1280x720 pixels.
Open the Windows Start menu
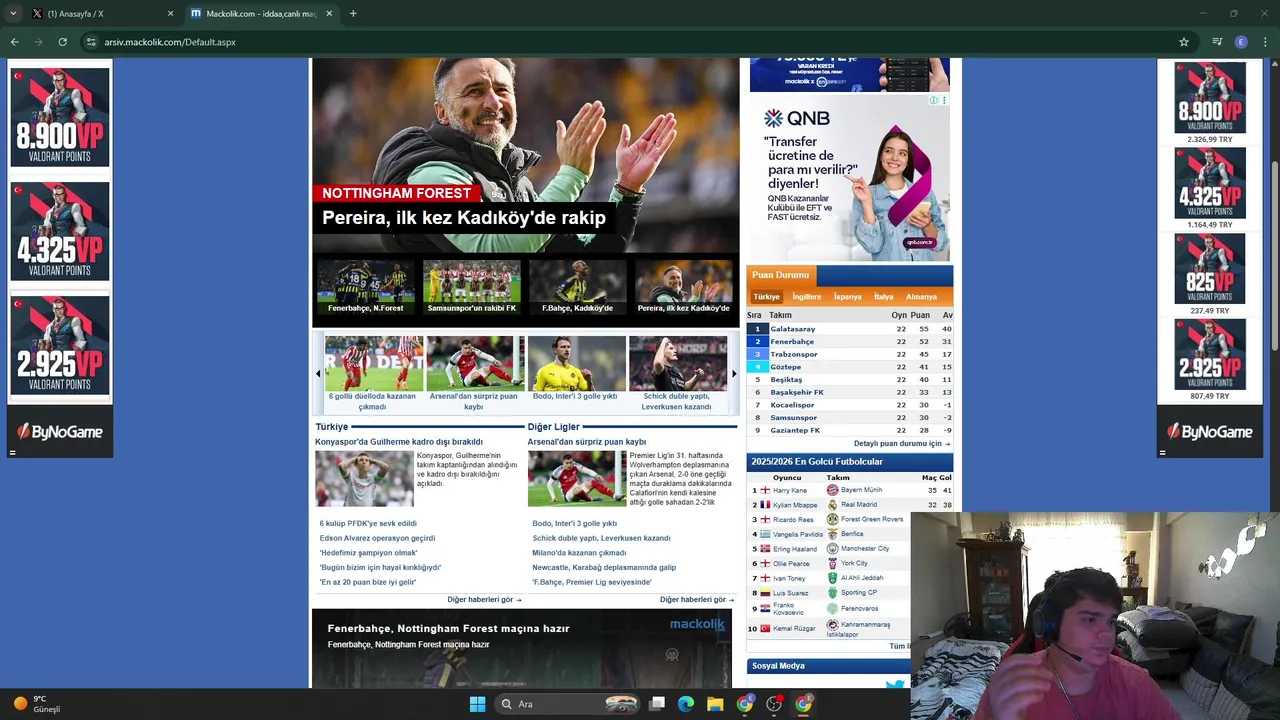point(477,704)
